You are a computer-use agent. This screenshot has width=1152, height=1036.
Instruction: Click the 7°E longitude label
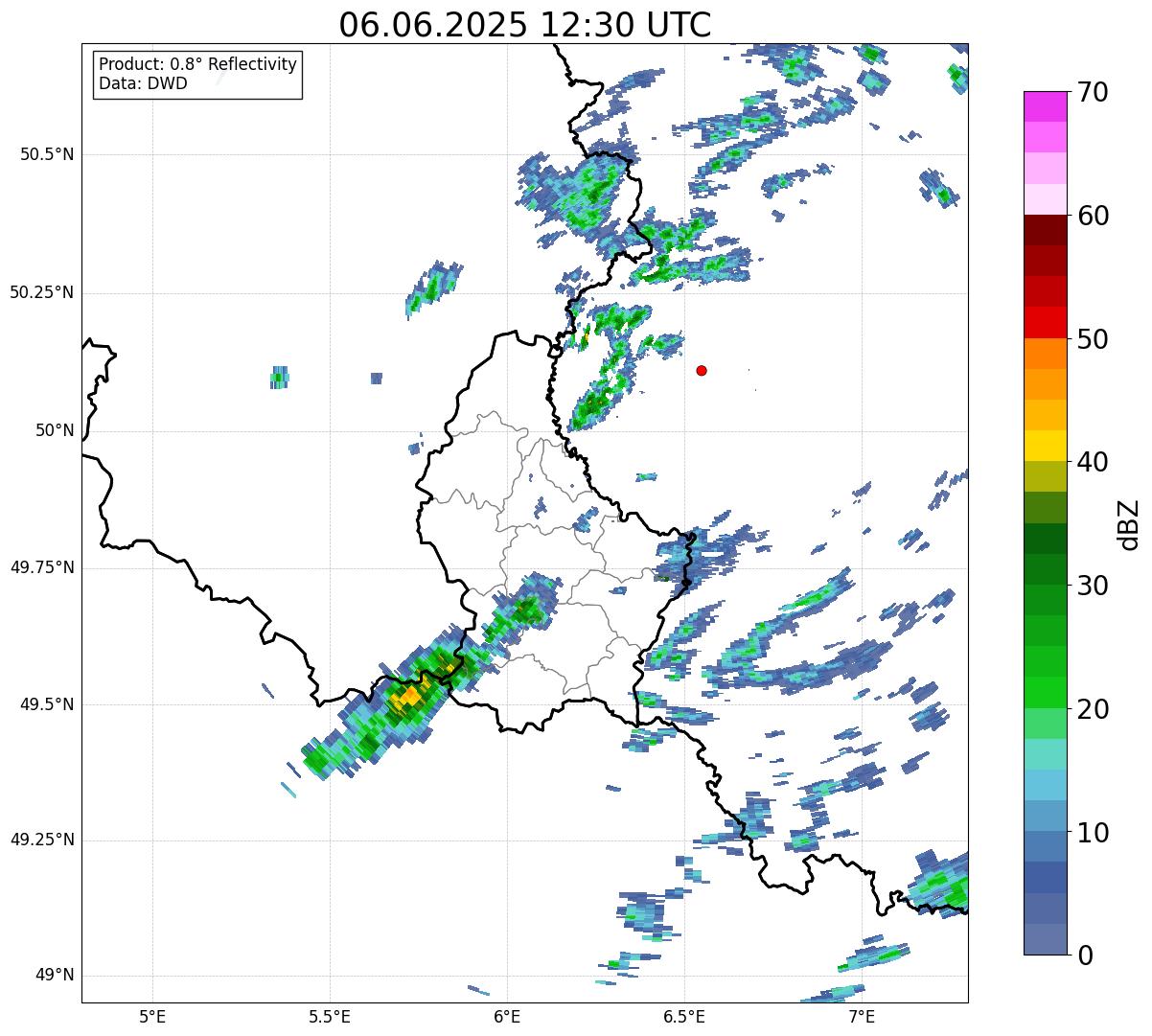click(862, 1016)
